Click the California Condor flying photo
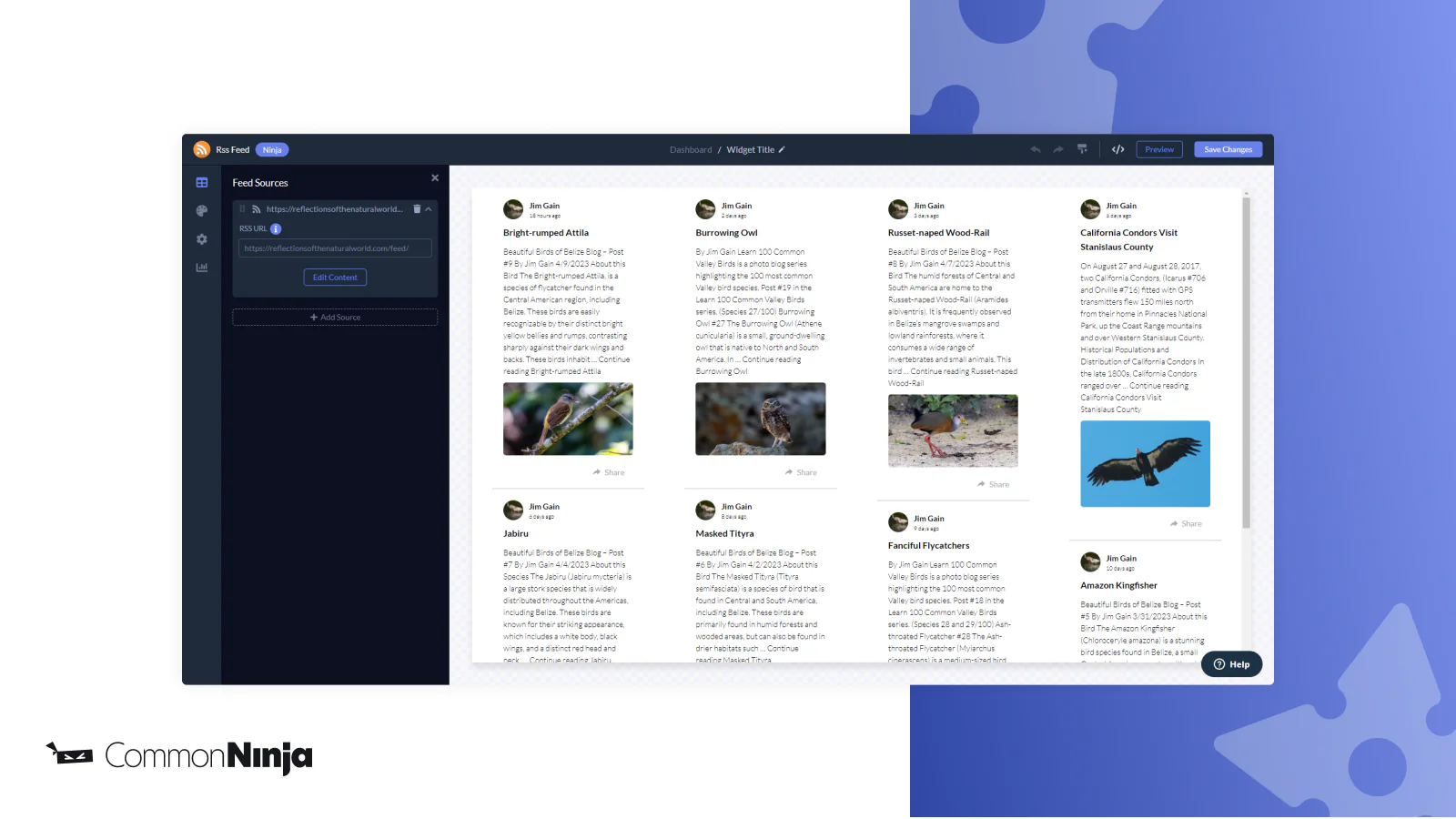 point(1145,463)
